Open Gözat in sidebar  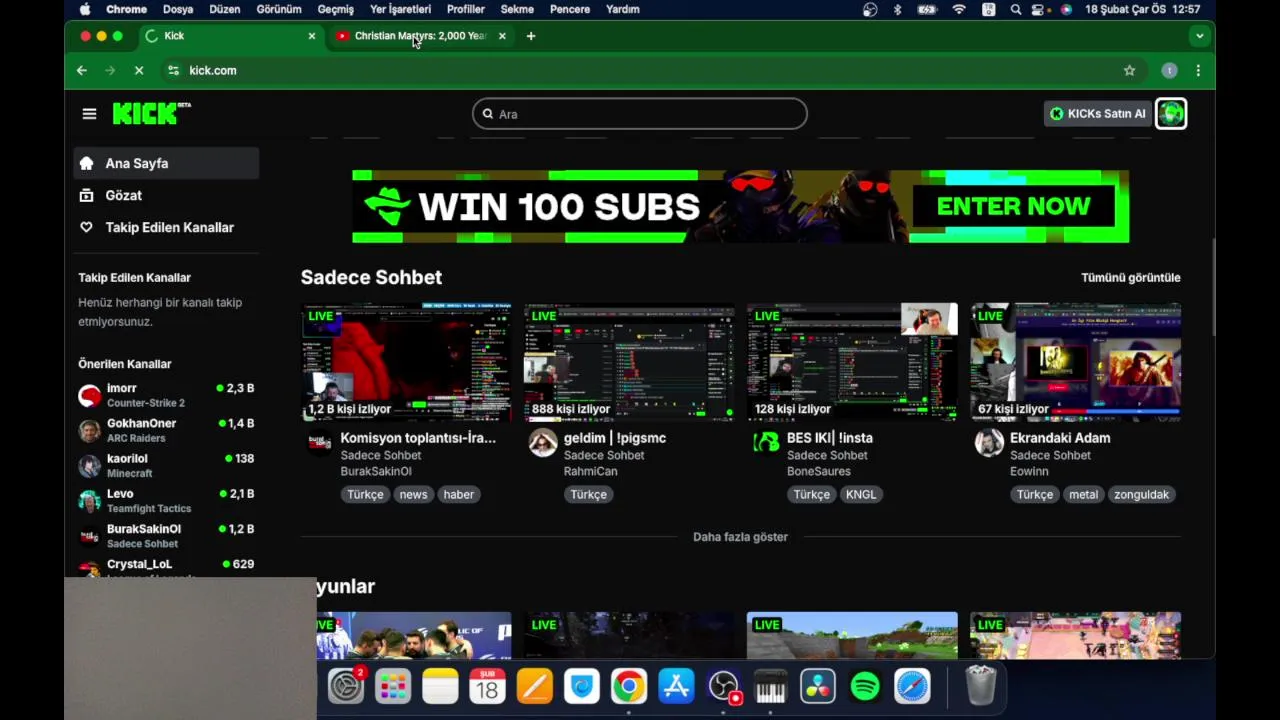[166, 195]
